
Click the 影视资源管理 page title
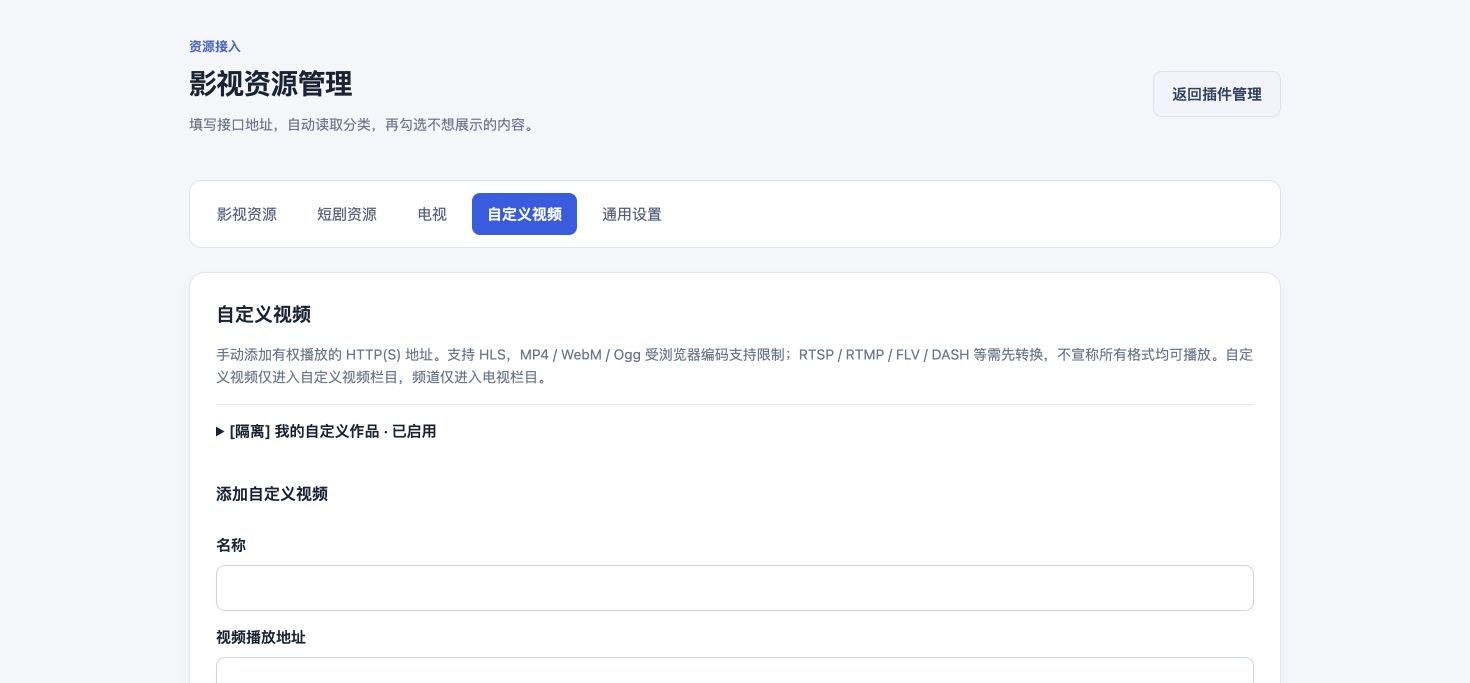click(270, 84)
